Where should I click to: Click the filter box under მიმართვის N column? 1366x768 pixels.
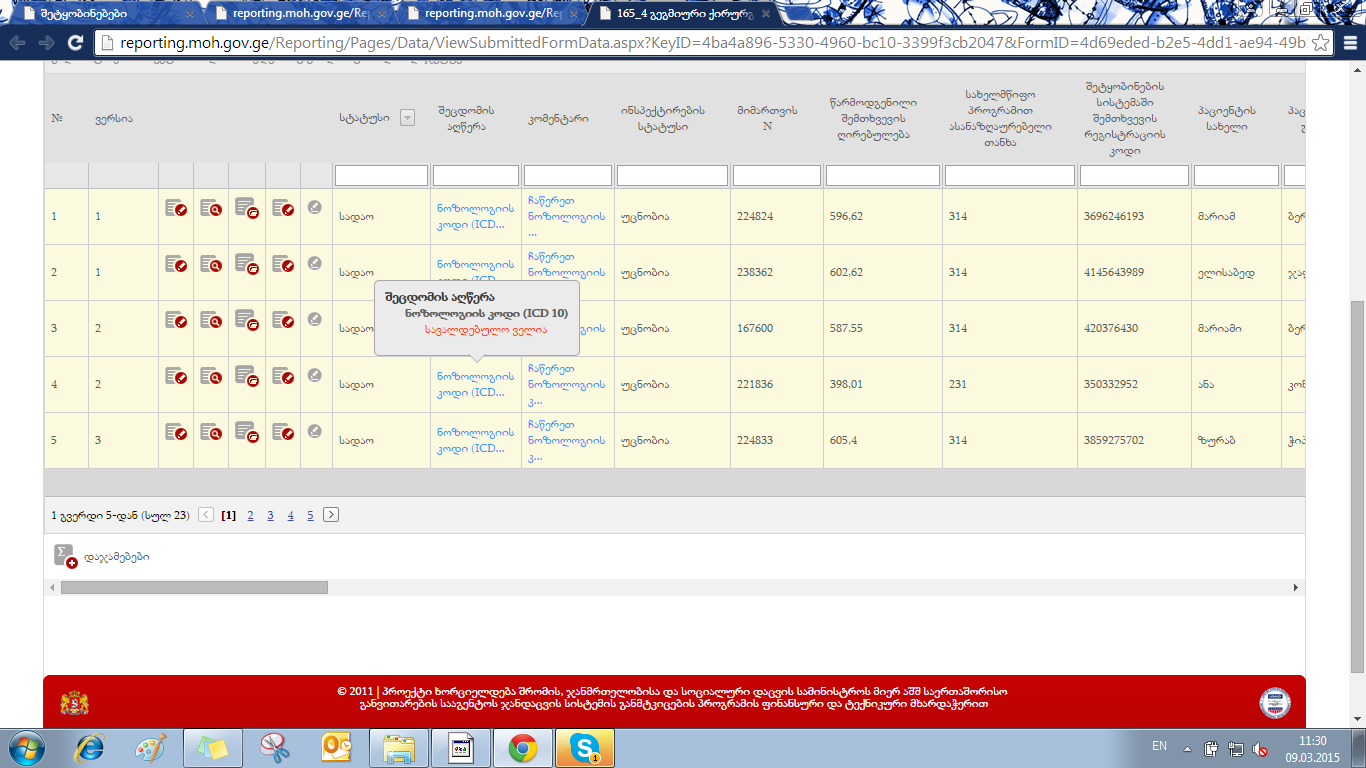pos(776,176)
